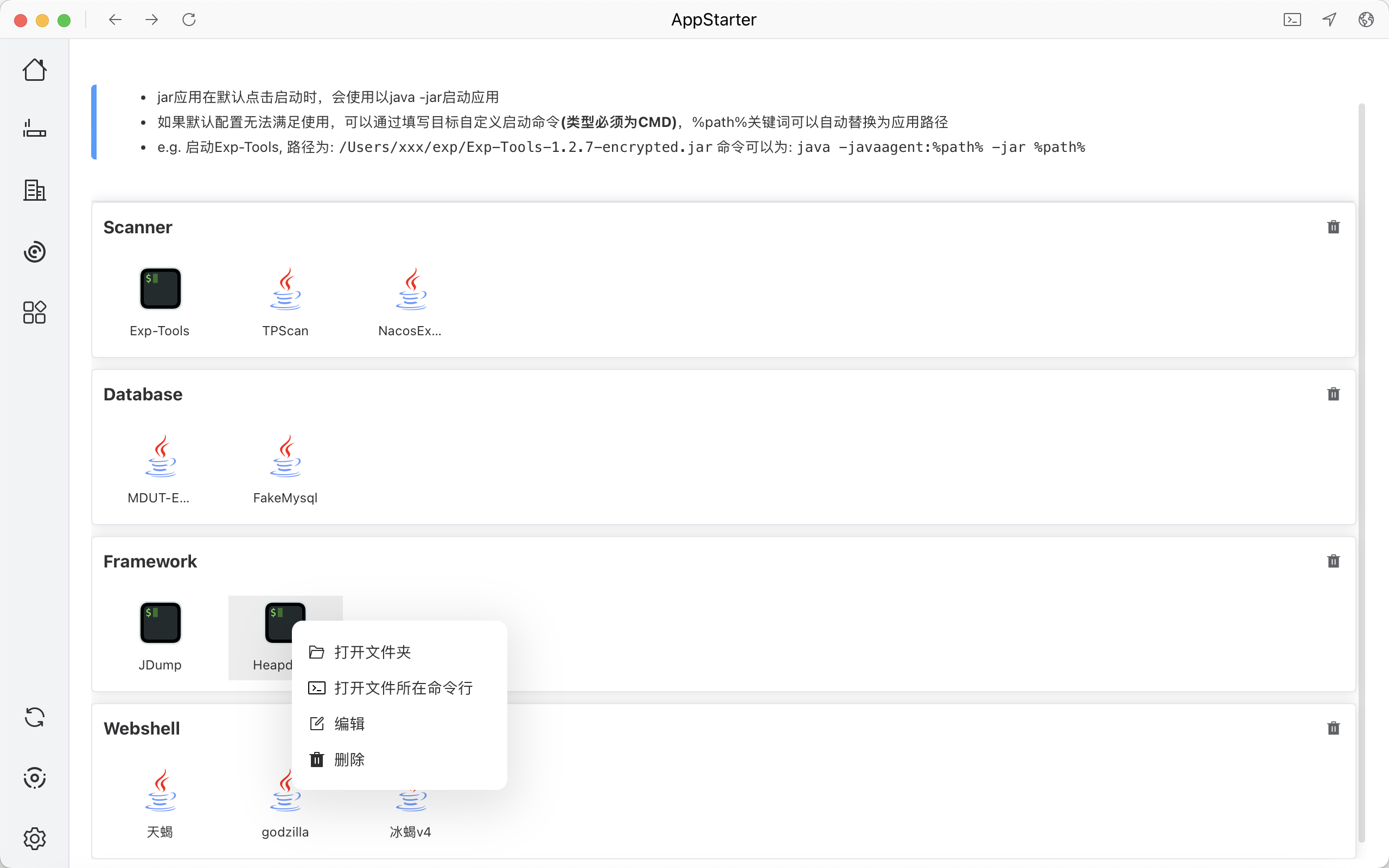Viewport: 1389px width, 868px height.
Task: Click the reload button in toolbar
Action: tap(189, 20)
